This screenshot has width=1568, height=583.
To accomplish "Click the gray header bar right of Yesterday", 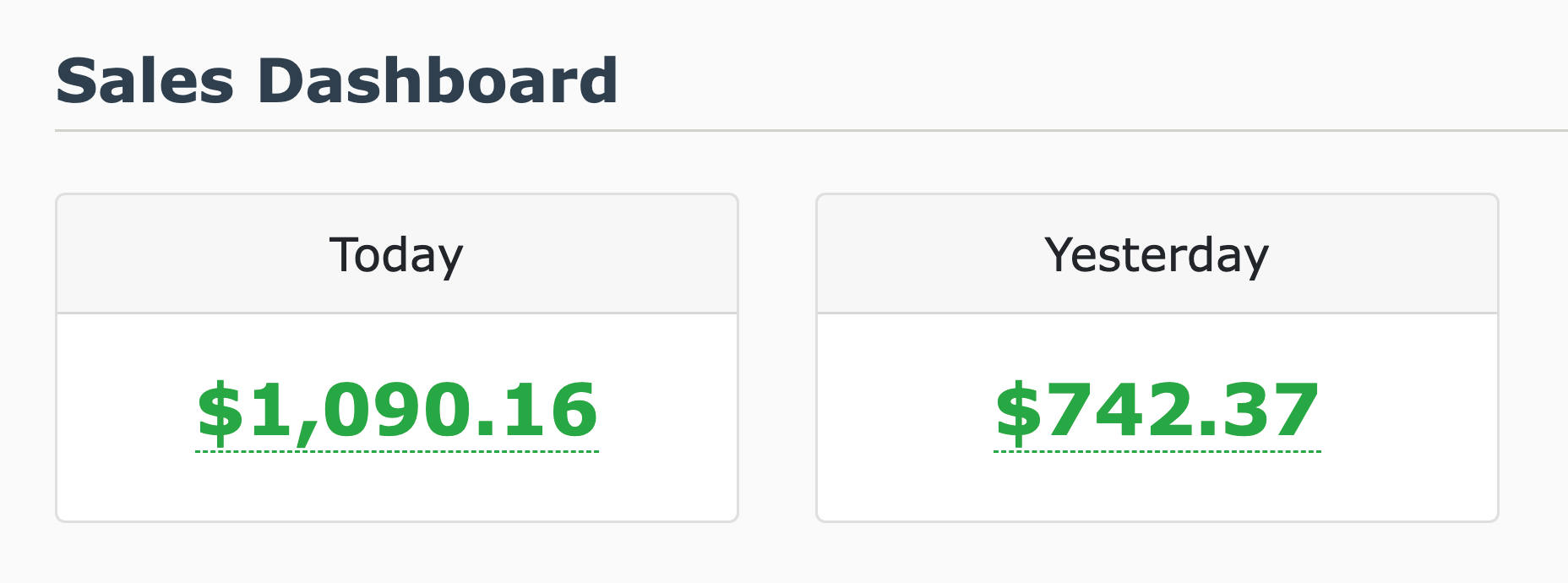I will point(1386,255).
